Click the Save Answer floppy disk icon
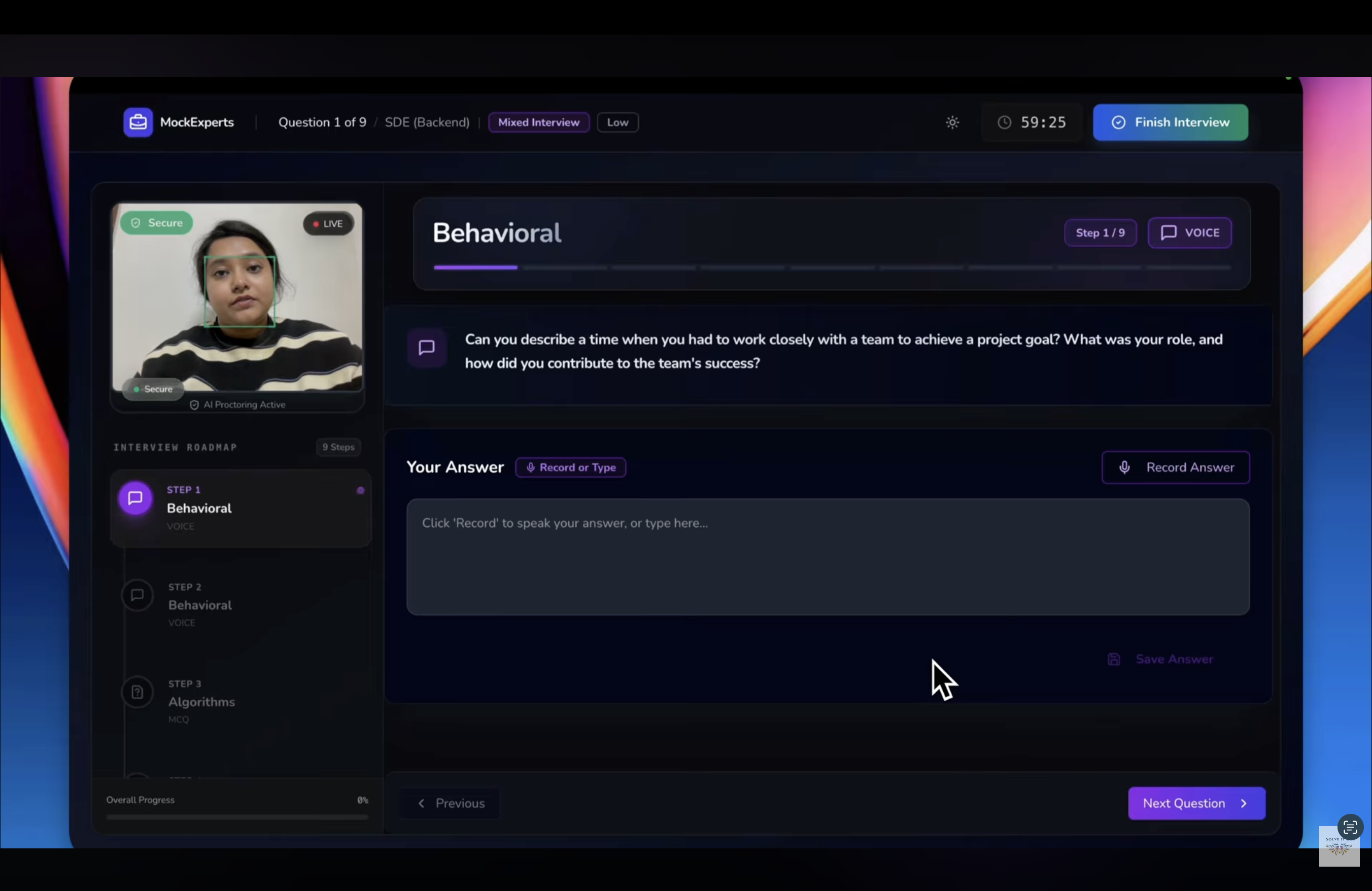The image size is (1372, 891). pyautogui.click(x=1114, y=659)
